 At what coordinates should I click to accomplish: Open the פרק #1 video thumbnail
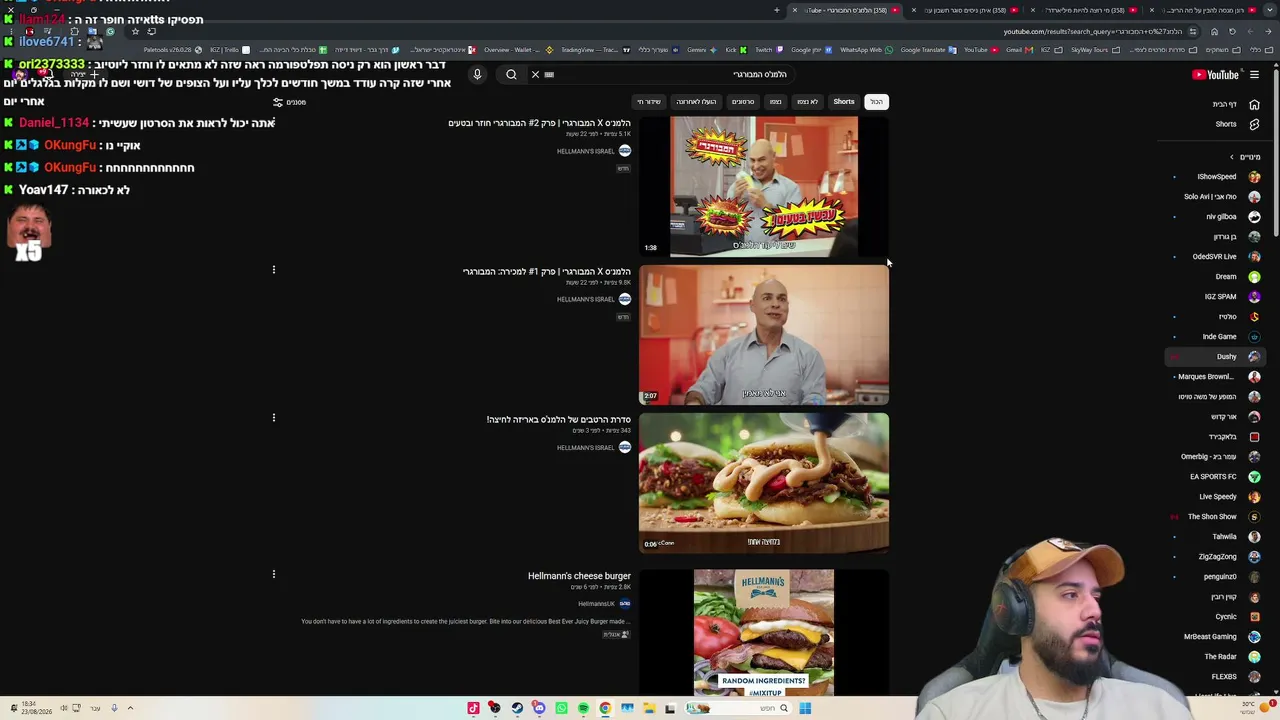point(764,335)
